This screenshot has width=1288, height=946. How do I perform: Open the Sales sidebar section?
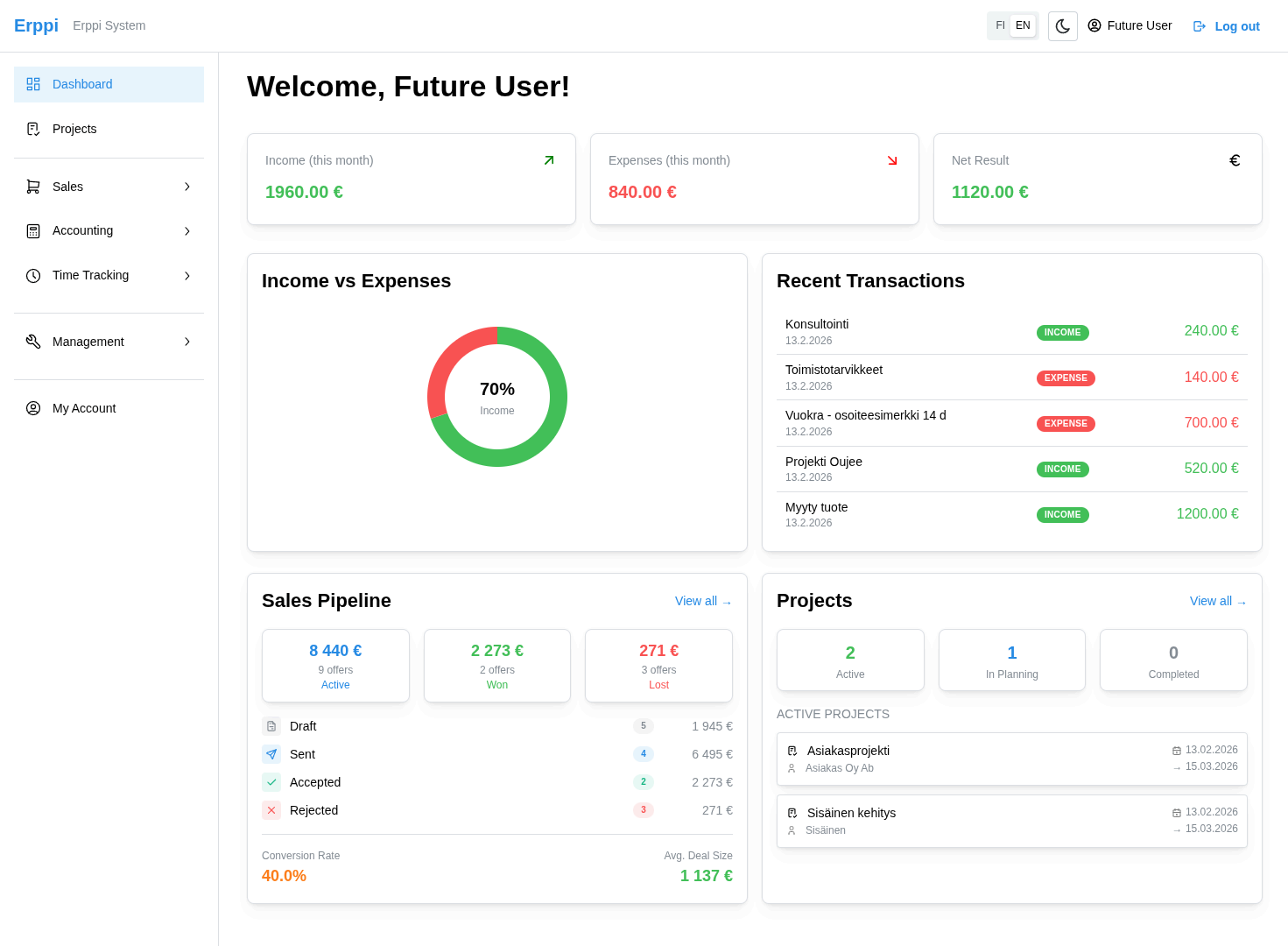[109, 187]
